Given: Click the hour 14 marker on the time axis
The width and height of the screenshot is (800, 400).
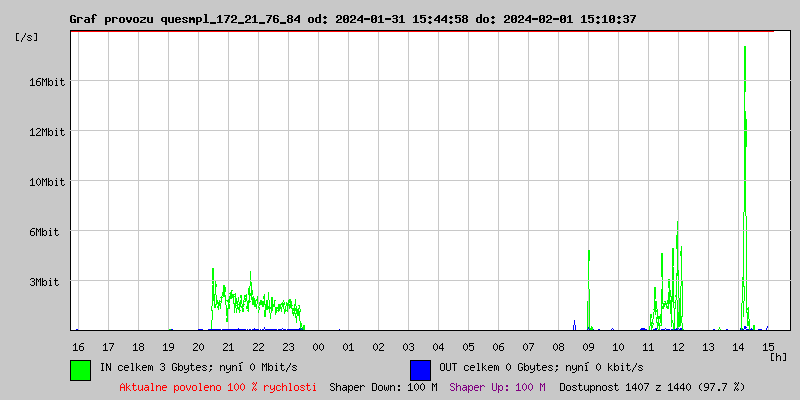Looking at the screenshot, I should point(738,346).
